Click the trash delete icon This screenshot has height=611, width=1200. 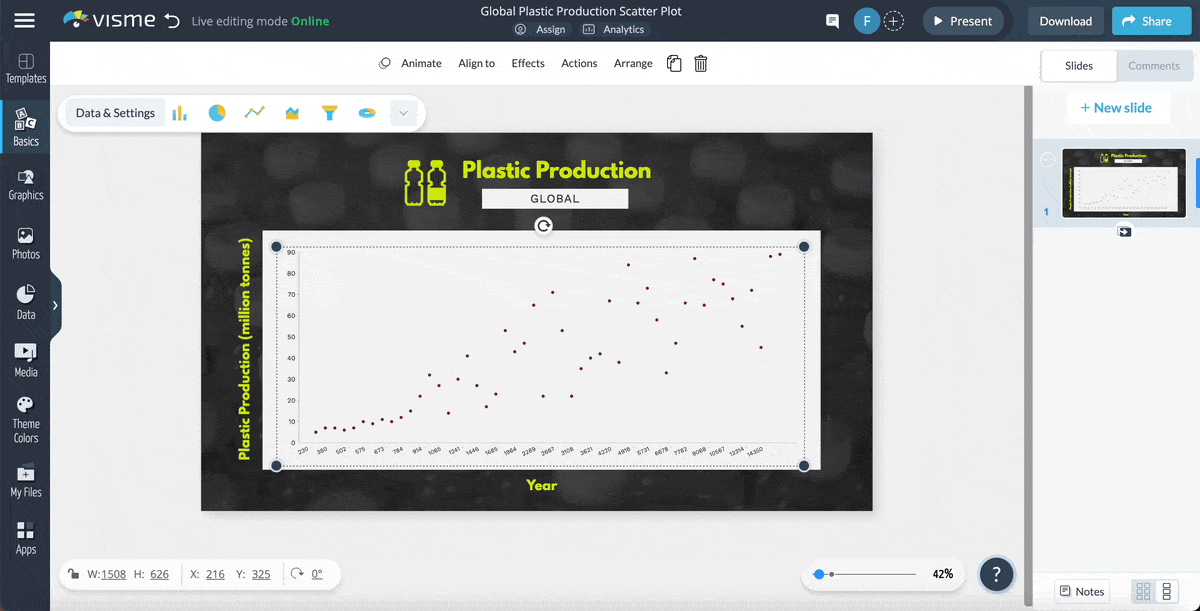coord(701,63)
